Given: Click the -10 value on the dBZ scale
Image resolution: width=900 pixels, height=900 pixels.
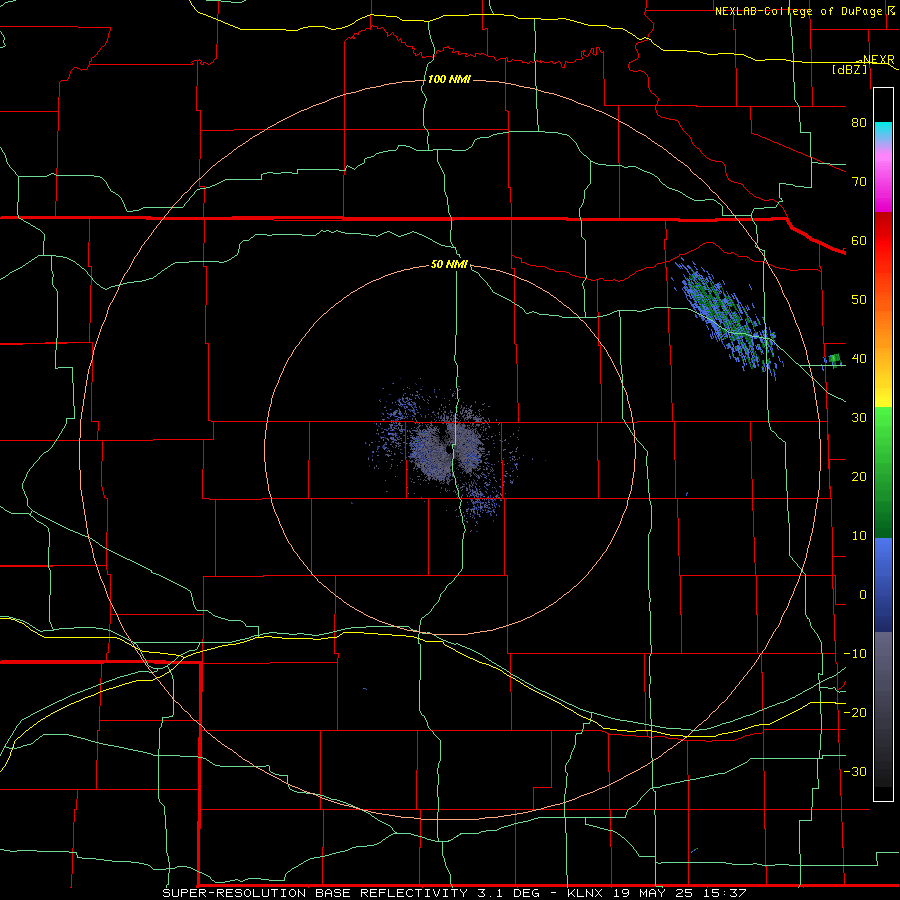Looking at the screenshot, I should click(855, 654).
